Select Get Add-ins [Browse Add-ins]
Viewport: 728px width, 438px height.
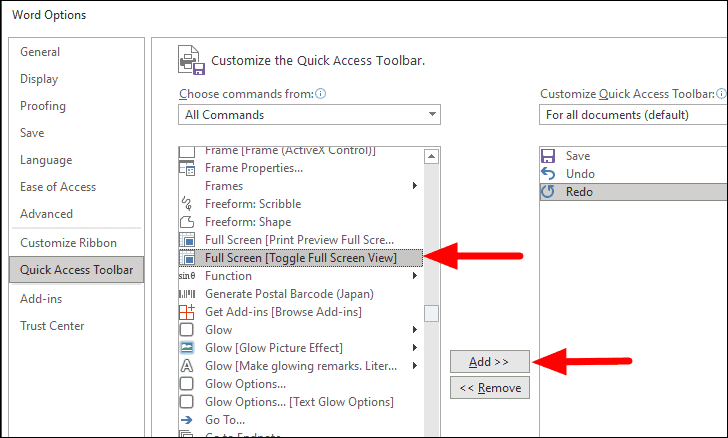(x=301, y=312)
